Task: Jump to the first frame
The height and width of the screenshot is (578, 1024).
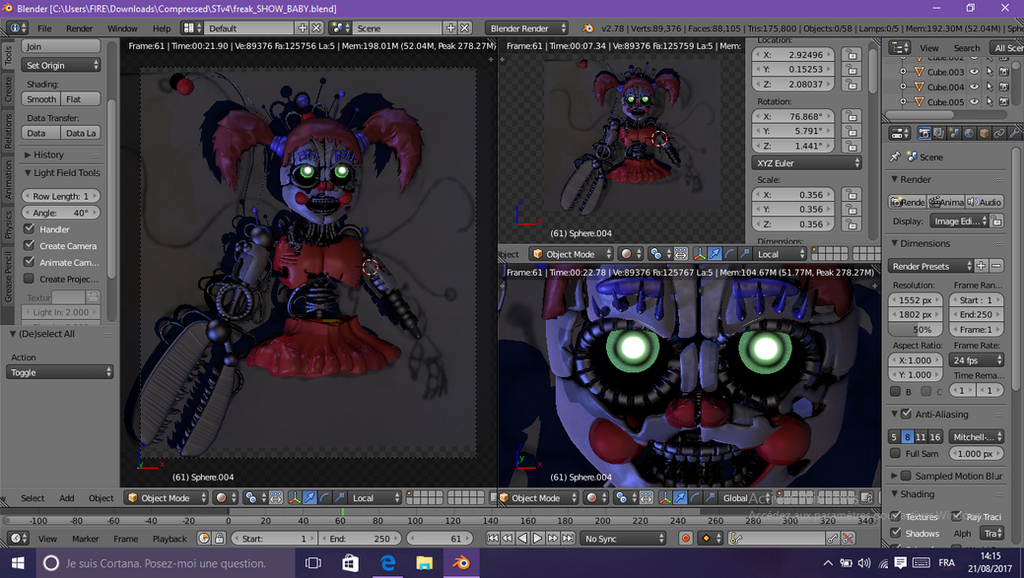Action: coord(492,539)
